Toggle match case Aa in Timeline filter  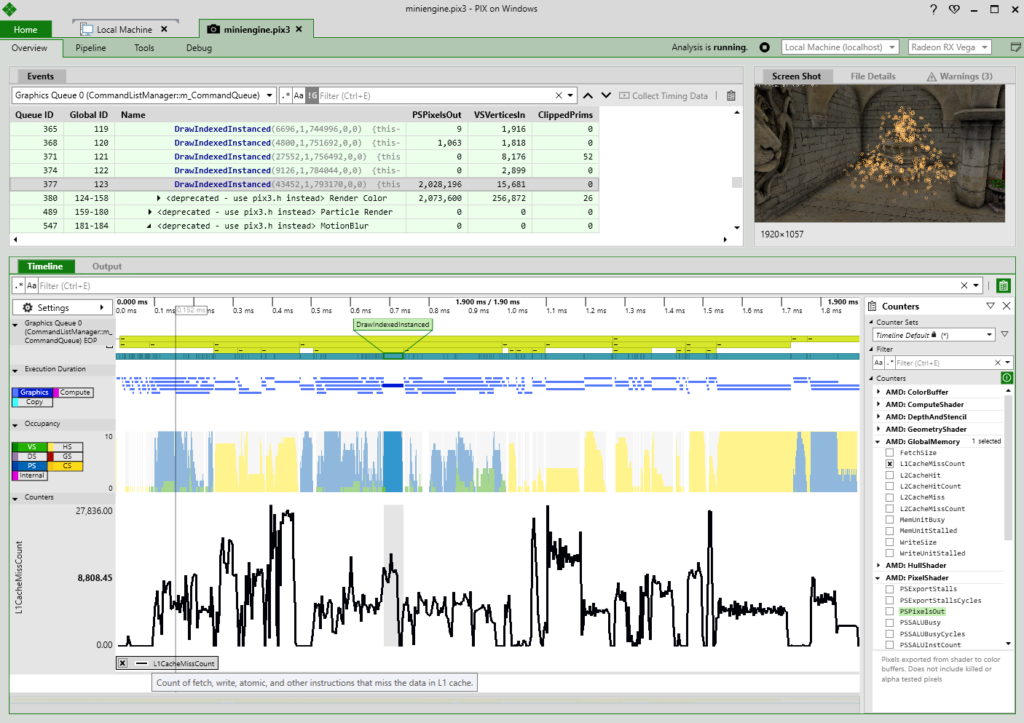31,285
